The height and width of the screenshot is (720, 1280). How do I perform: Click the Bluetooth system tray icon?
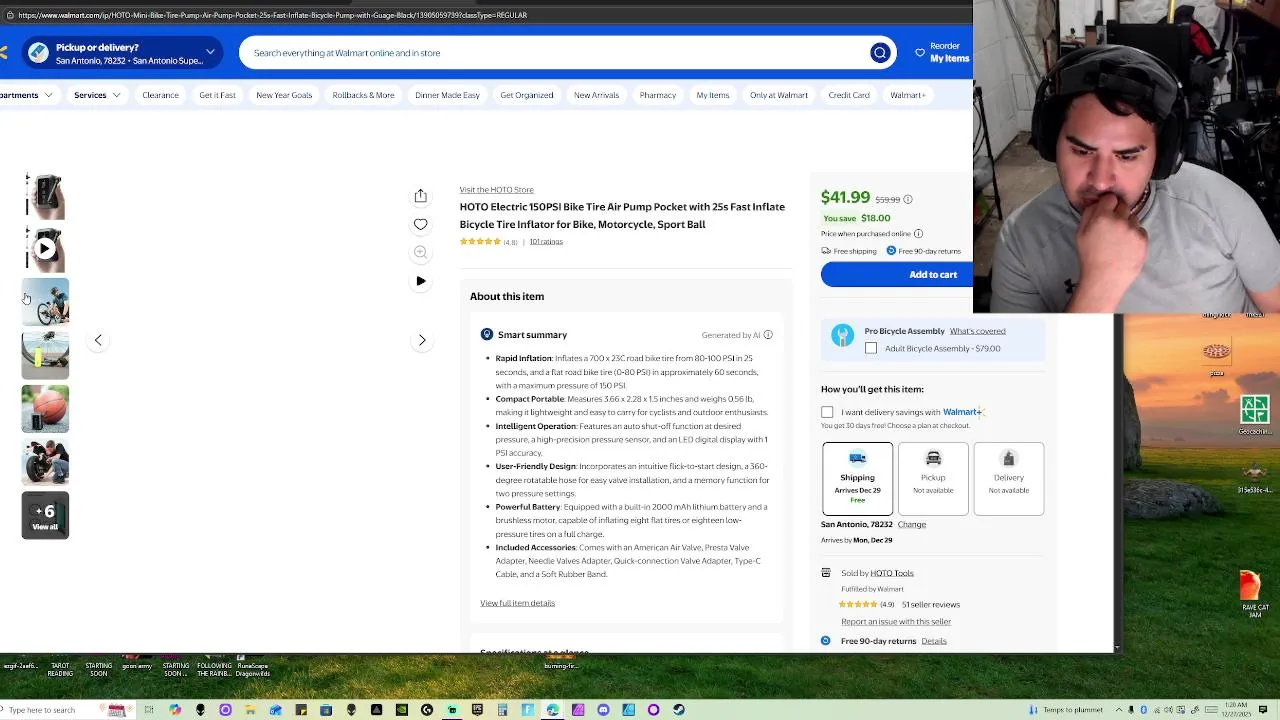[1143, 710]
